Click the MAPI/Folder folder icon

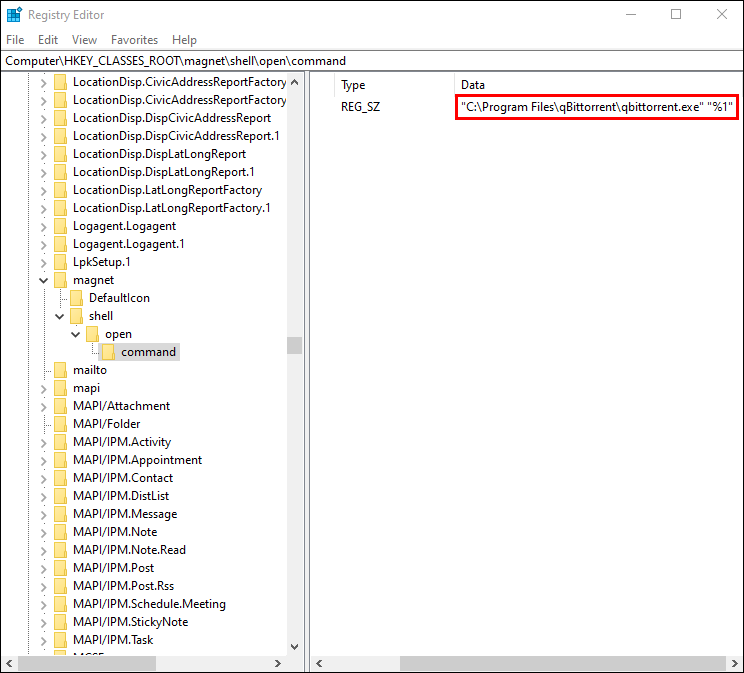[60, 424]
